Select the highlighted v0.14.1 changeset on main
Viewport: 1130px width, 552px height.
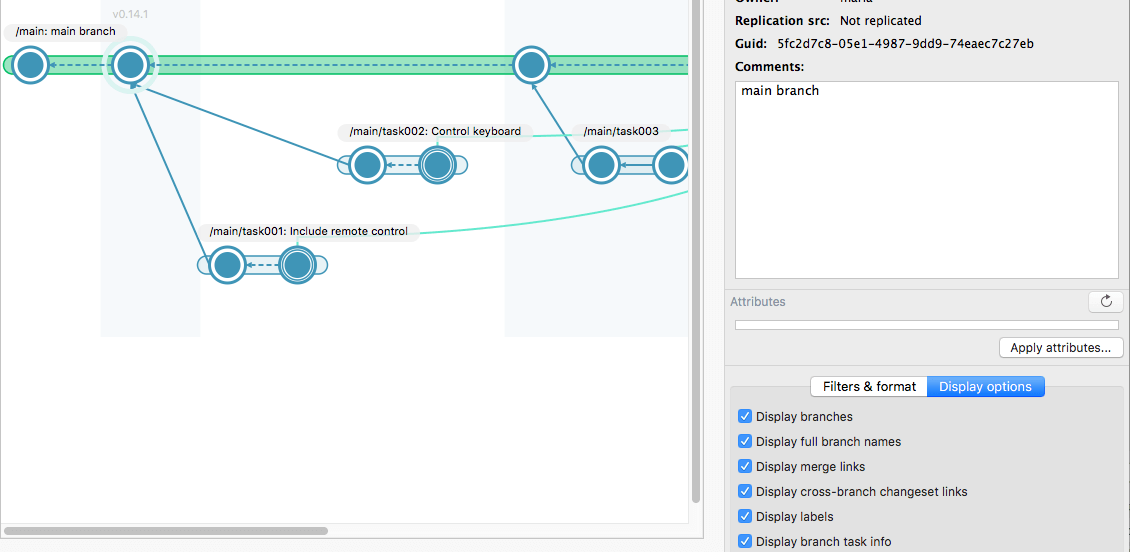click(x=130, y=65)
